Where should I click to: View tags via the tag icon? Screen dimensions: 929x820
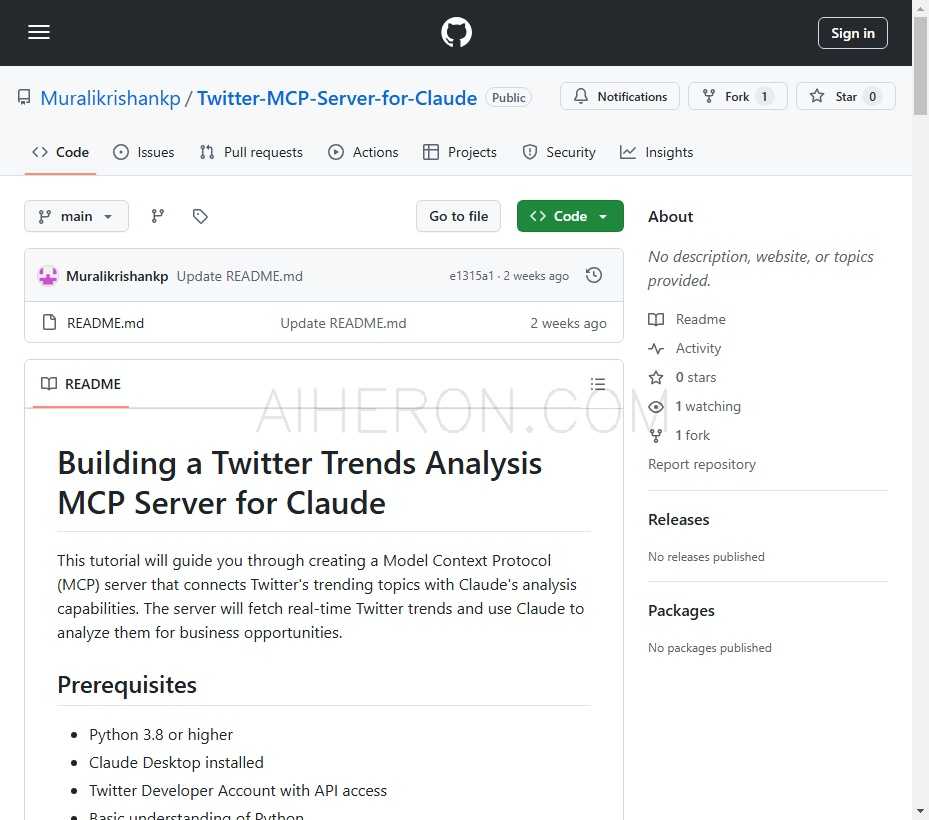200,216
